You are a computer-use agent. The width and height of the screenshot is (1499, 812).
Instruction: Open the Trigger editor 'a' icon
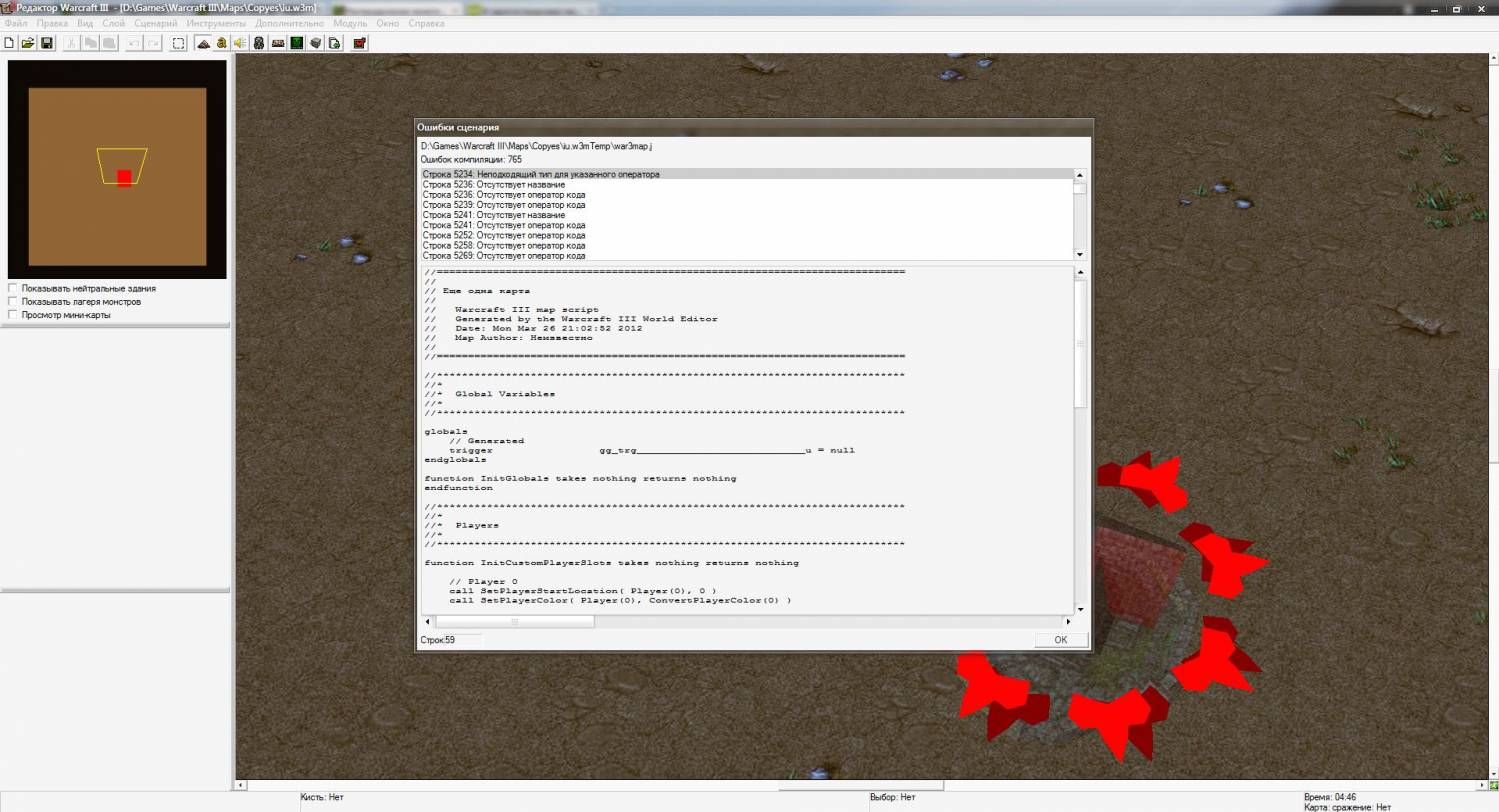pos(222,43)
